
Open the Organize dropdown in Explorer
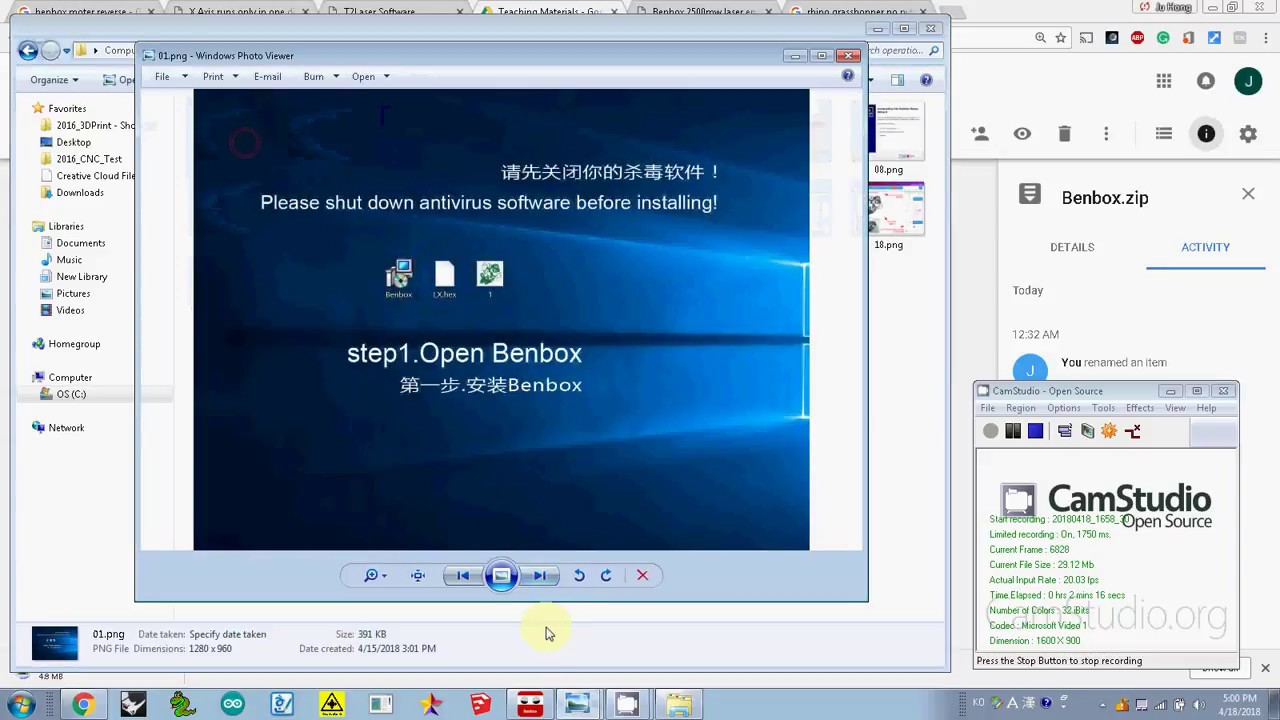54,80
